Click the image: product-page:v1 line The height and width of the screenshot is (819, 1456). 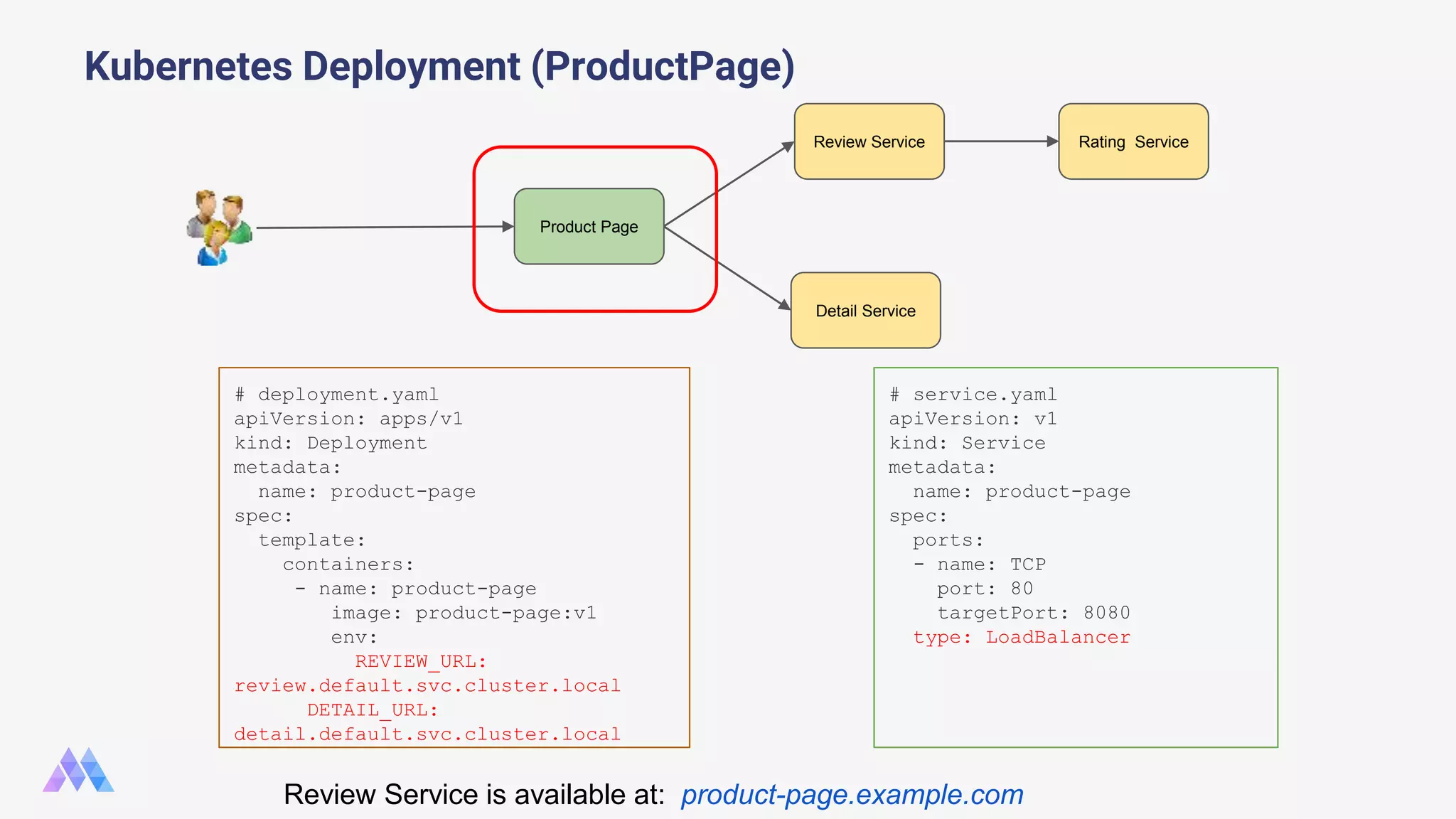464,613
